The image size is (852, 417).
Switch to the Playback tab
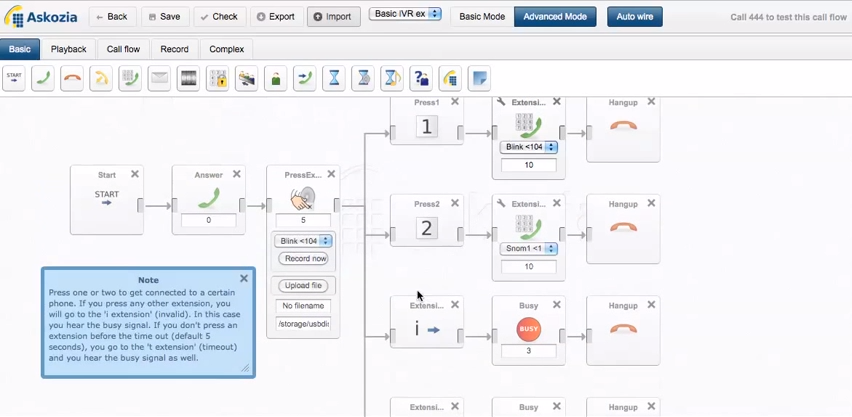coord(69,49)
